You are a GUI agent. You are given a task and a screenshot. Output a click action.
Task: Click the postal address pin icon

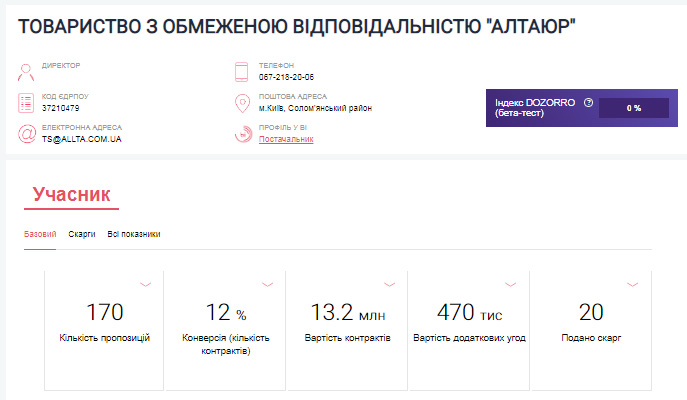pyautogui.click(x=242, y=103)
